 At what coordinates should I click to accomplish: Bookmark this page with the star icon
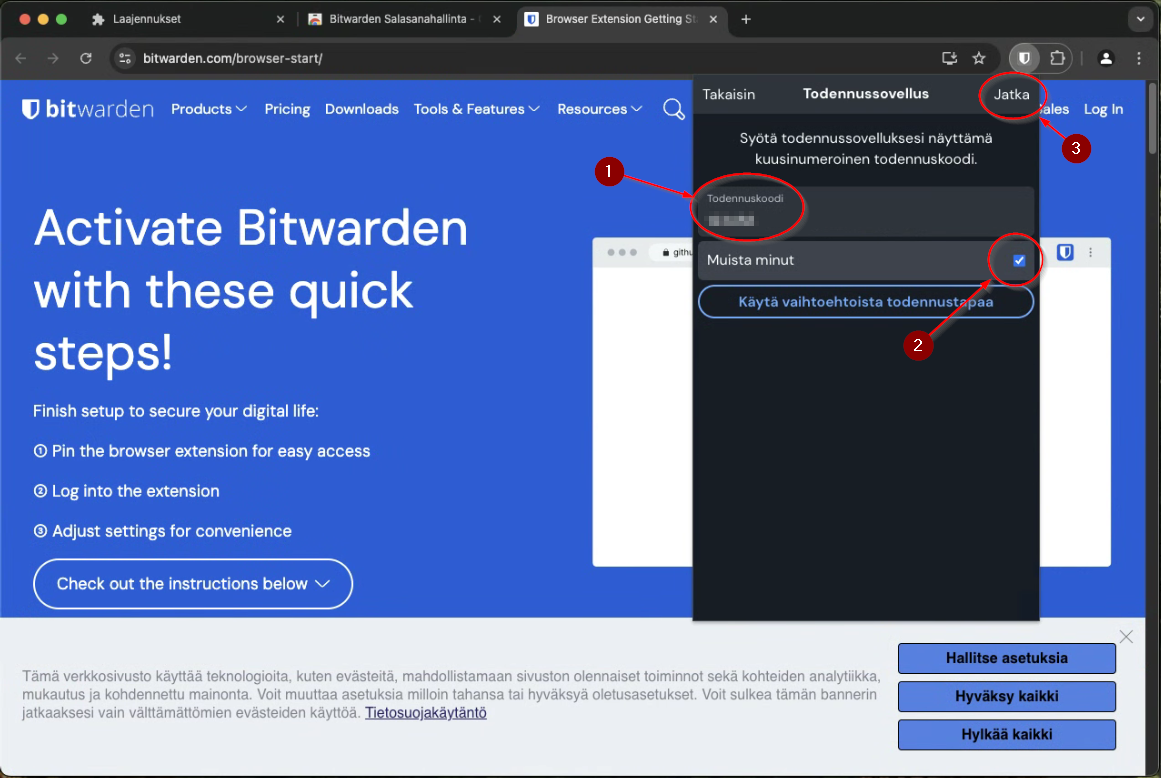pyautogui.click(x=979, y=58)
